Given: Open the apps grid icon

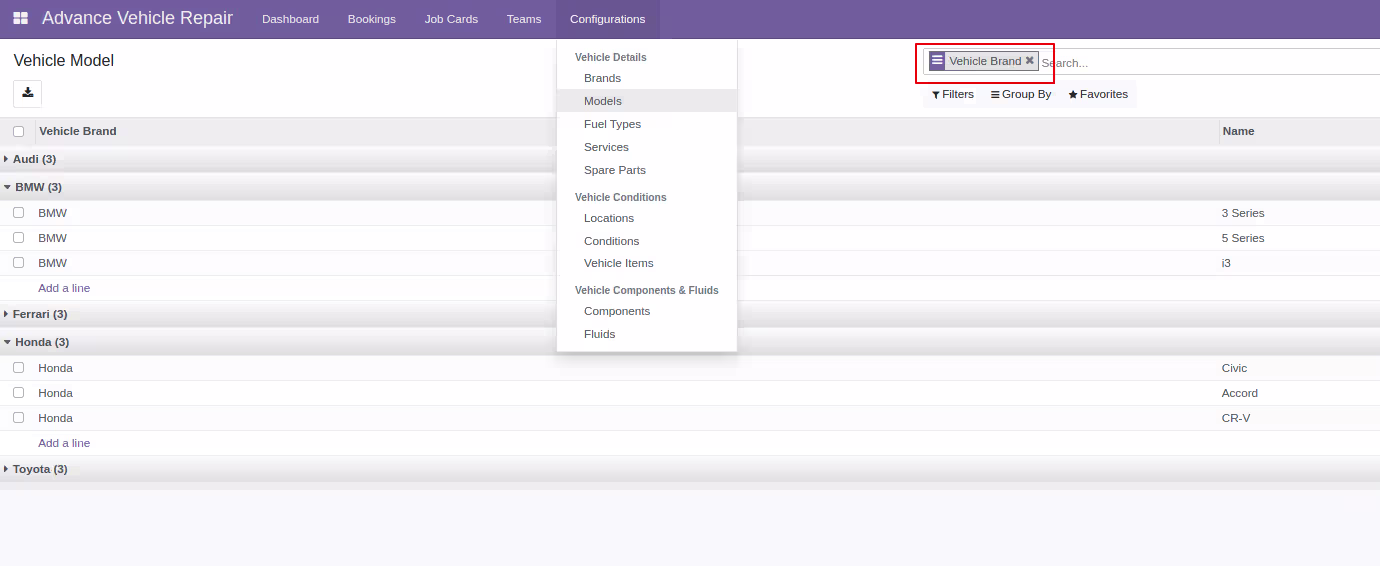Looking at the screenshot, I should coord(20,18).
